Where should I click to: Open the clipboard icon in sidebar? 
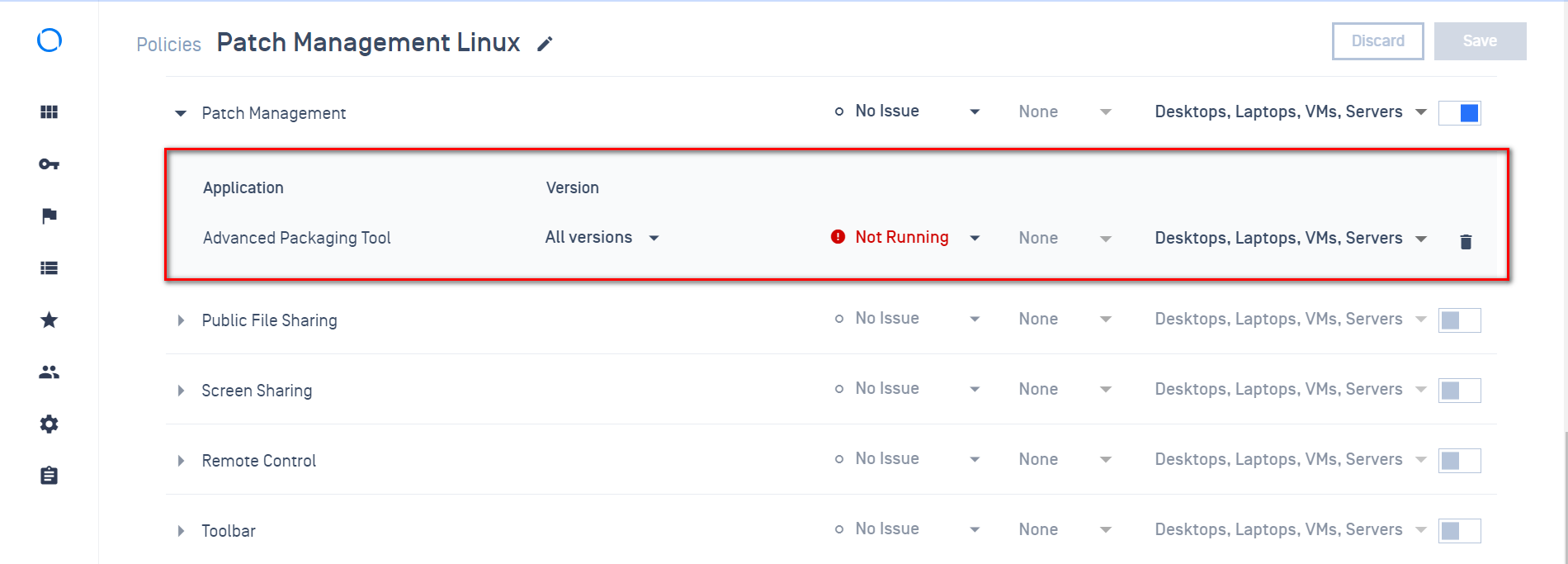click(x=50, y=476)
